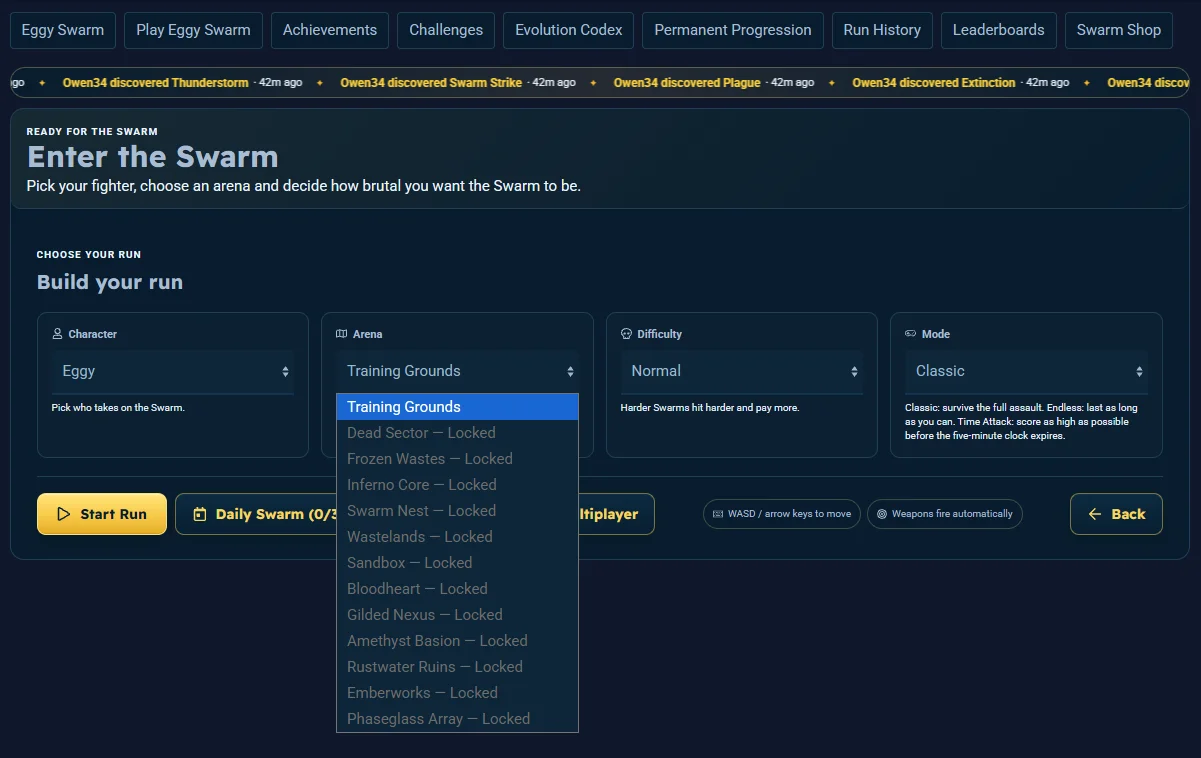Open the Permanent Progression tab
1201x758 pixels.
pyautogui.click(x=733, y=30)
